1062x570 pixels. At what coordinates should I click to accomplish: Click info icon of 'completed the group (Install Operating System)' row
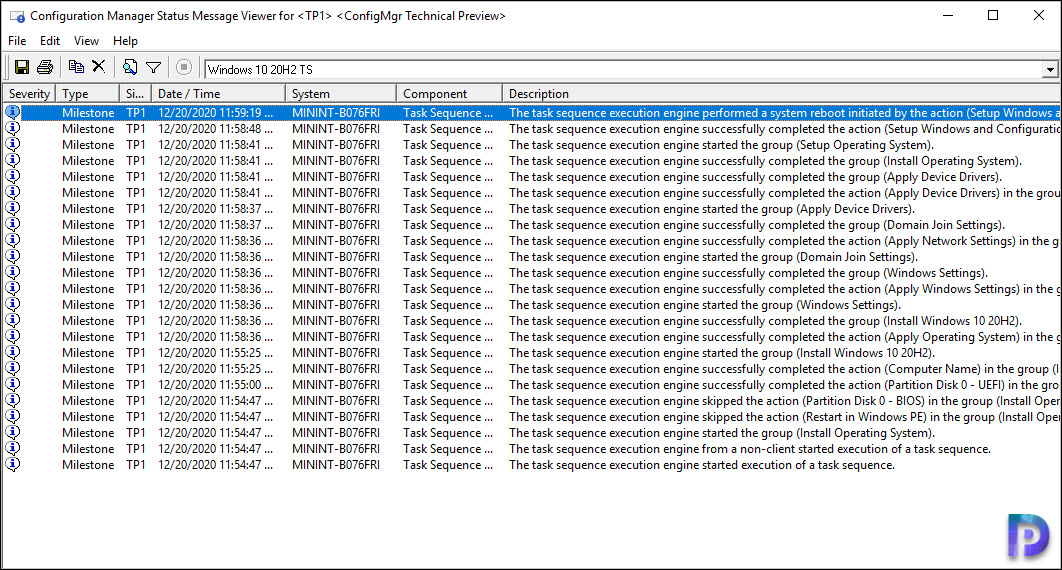13,160
